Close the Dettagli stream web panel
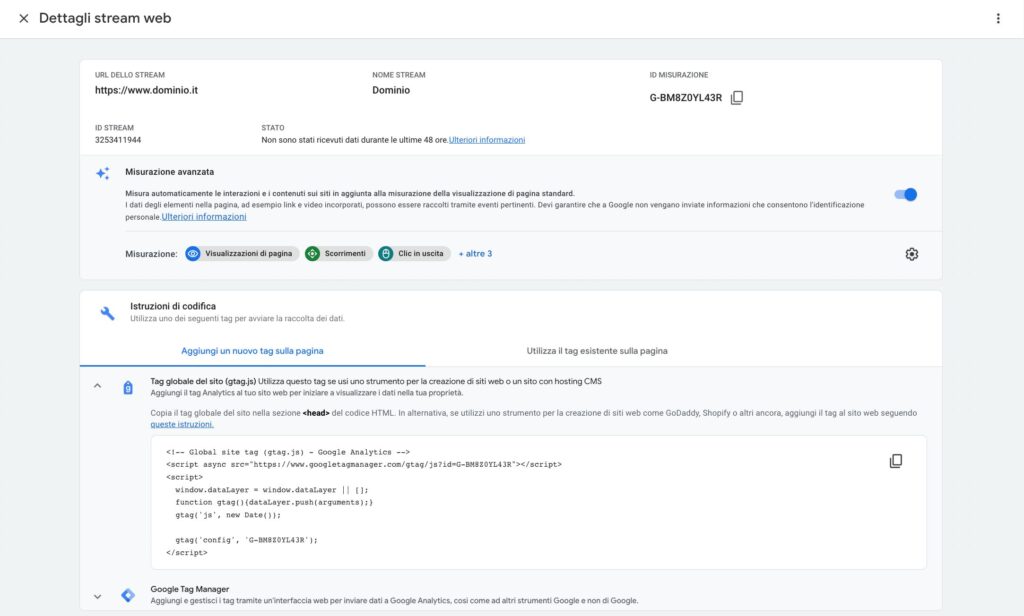Screen dimensions: 1024x616 [x=24, y=18]
